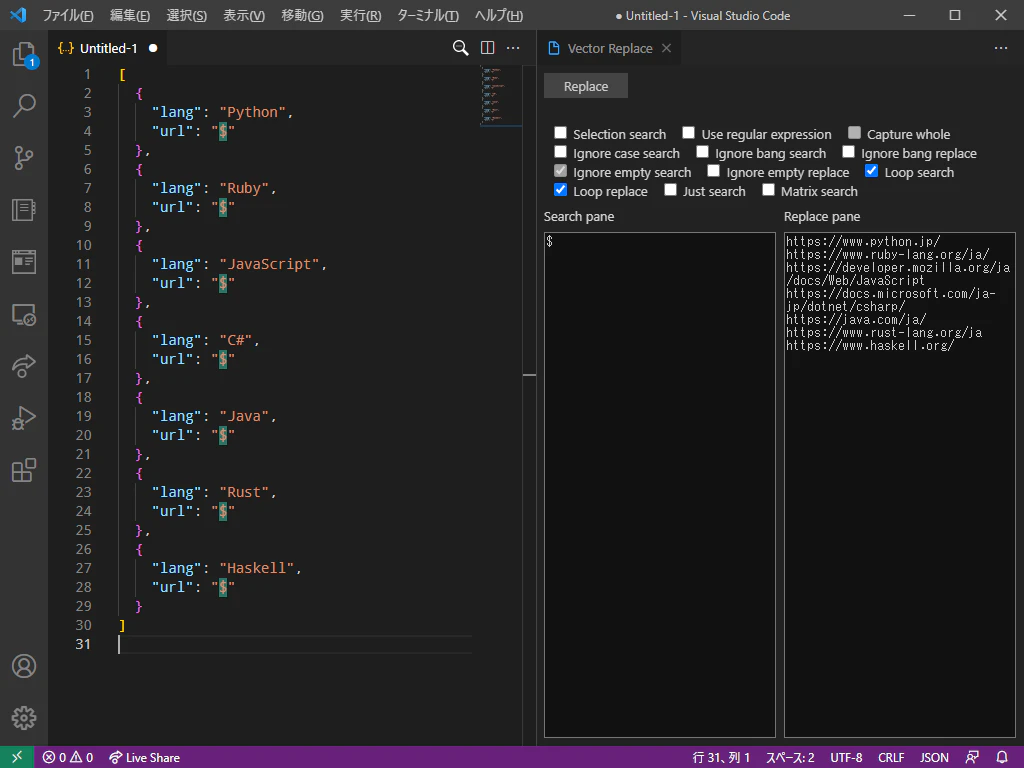The image size is (1024, 768).
Task: Click line number 15 in the gutter
Action: tap(84, 340)
